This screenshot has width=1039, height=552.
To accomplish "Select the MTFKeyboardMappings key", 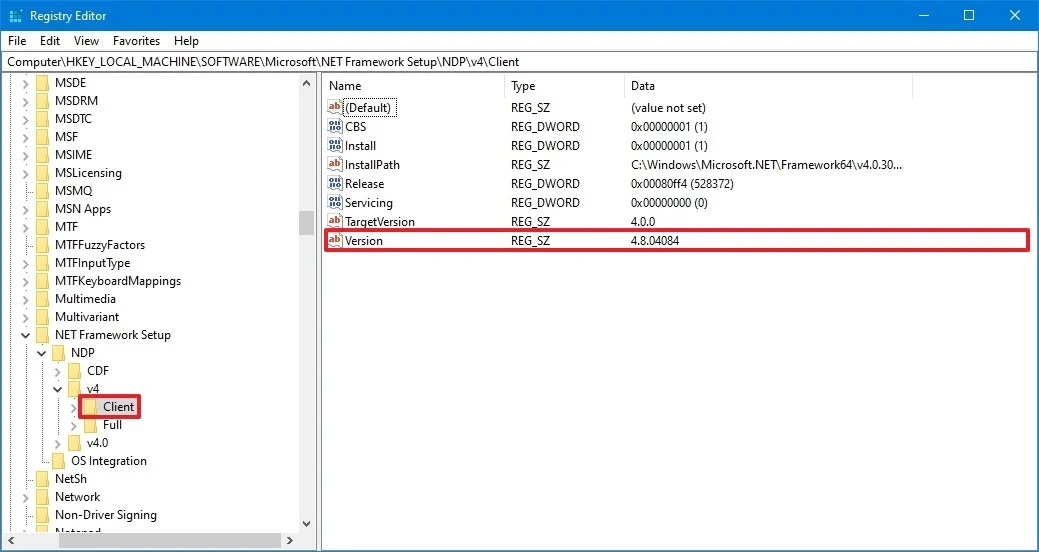I will click(118, 281).
